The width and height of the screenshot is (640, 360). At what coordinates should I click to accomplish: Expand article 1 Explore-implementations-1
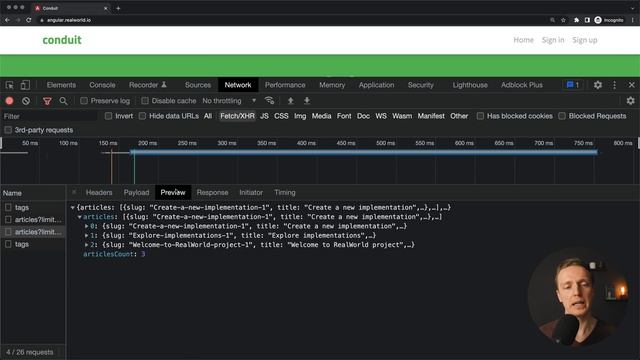87,236
